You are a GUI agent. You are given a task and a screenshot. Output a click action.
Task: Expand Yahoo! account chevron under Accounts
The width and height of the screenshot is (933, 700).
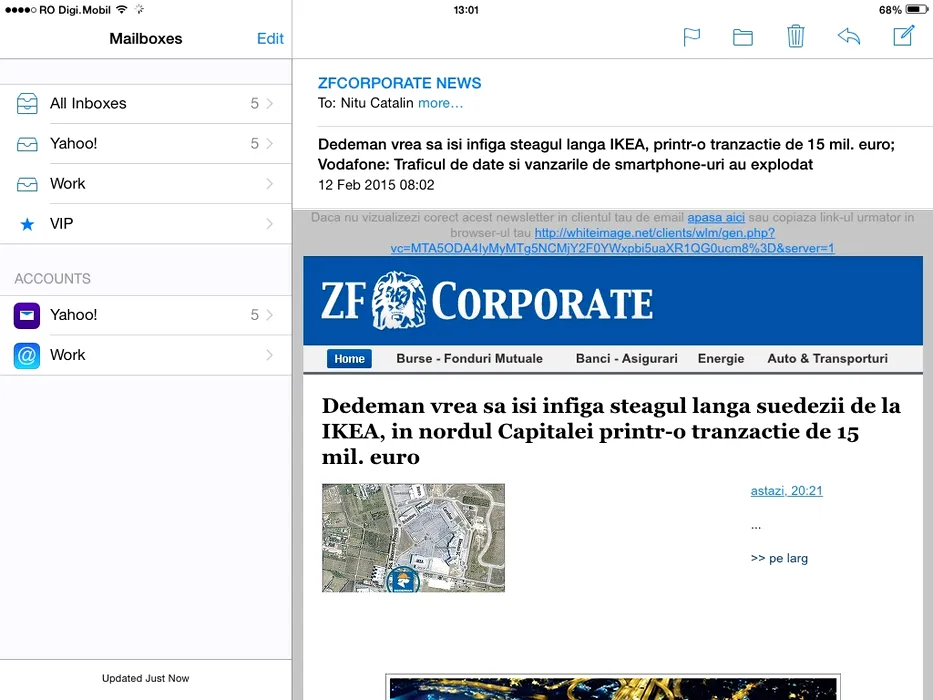[x=270, y=315]
